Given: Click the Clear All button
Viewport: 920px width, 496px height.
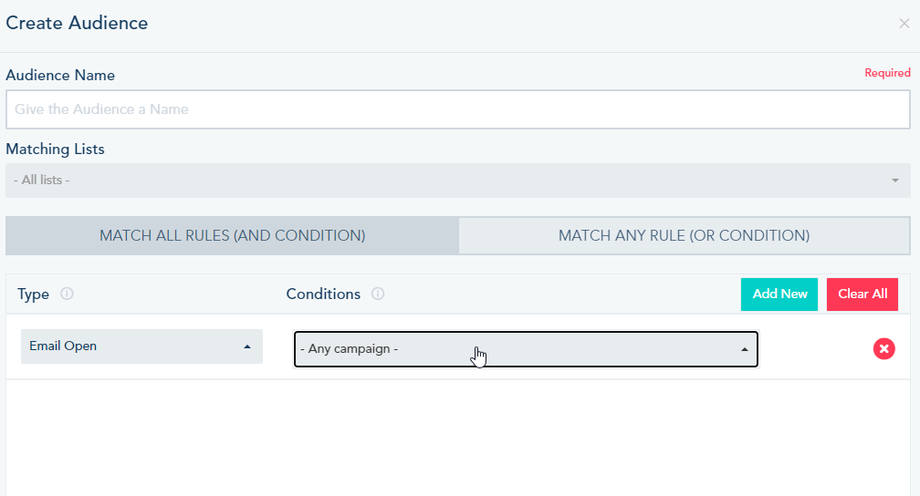Looking at the screenshot, I should (x=862, y=294).
